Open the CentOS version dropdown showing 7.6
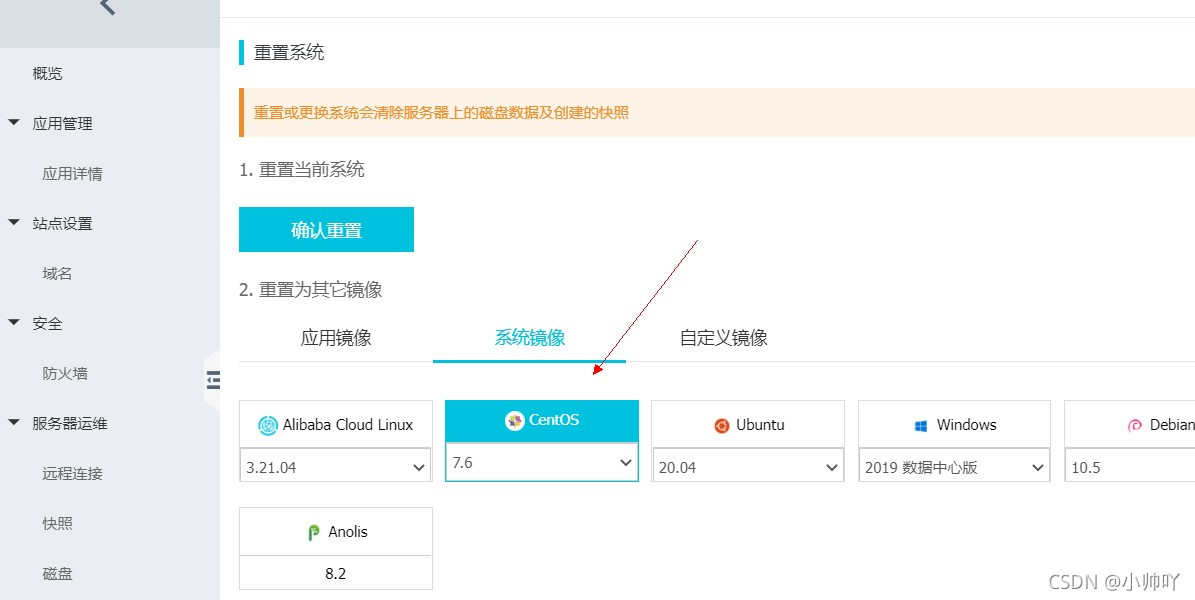 point(541,462)
